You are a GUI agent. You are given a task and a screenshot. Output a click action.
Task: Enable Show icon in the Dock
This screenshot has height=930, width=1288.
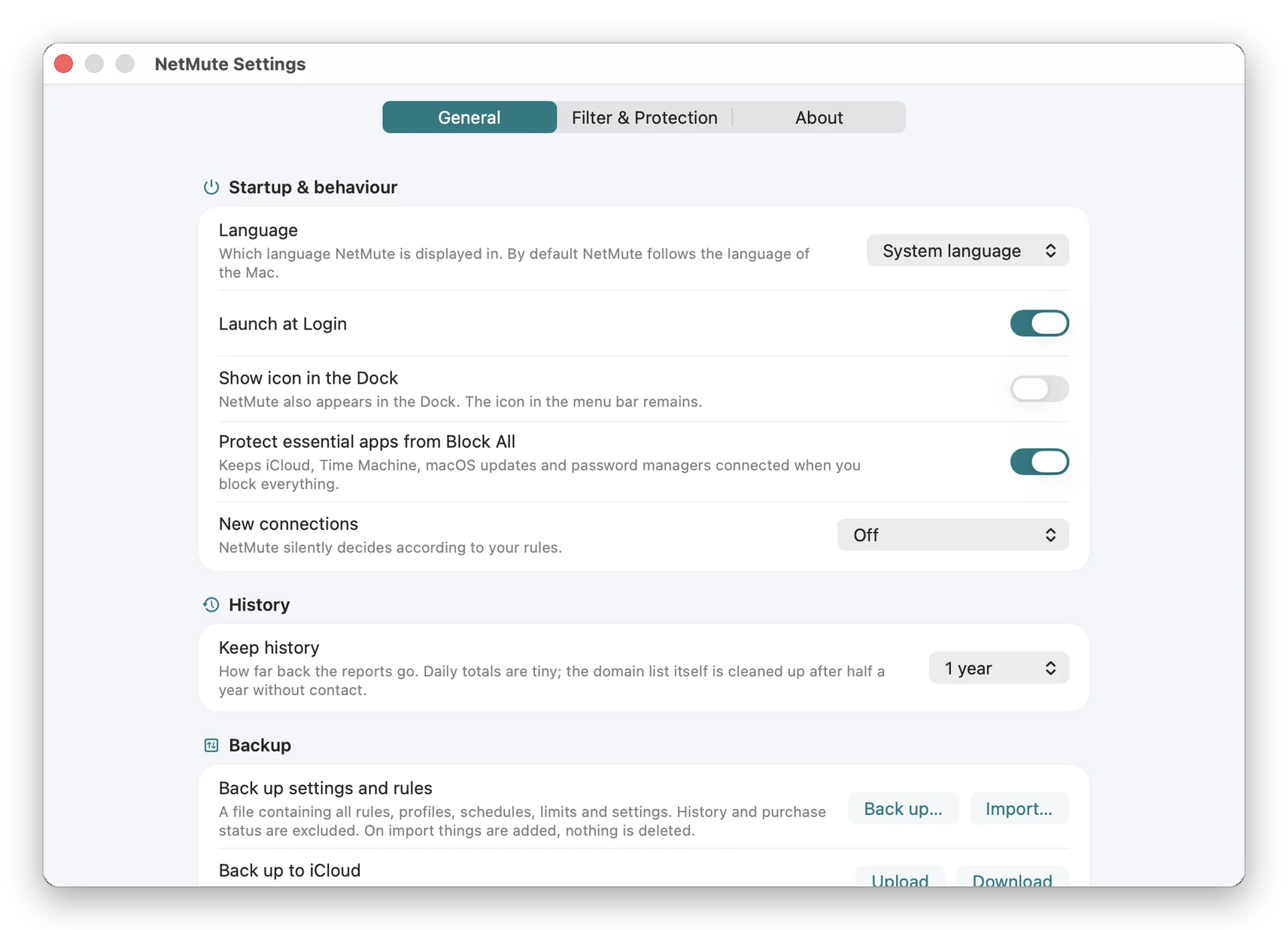(x=1039, y=388)
